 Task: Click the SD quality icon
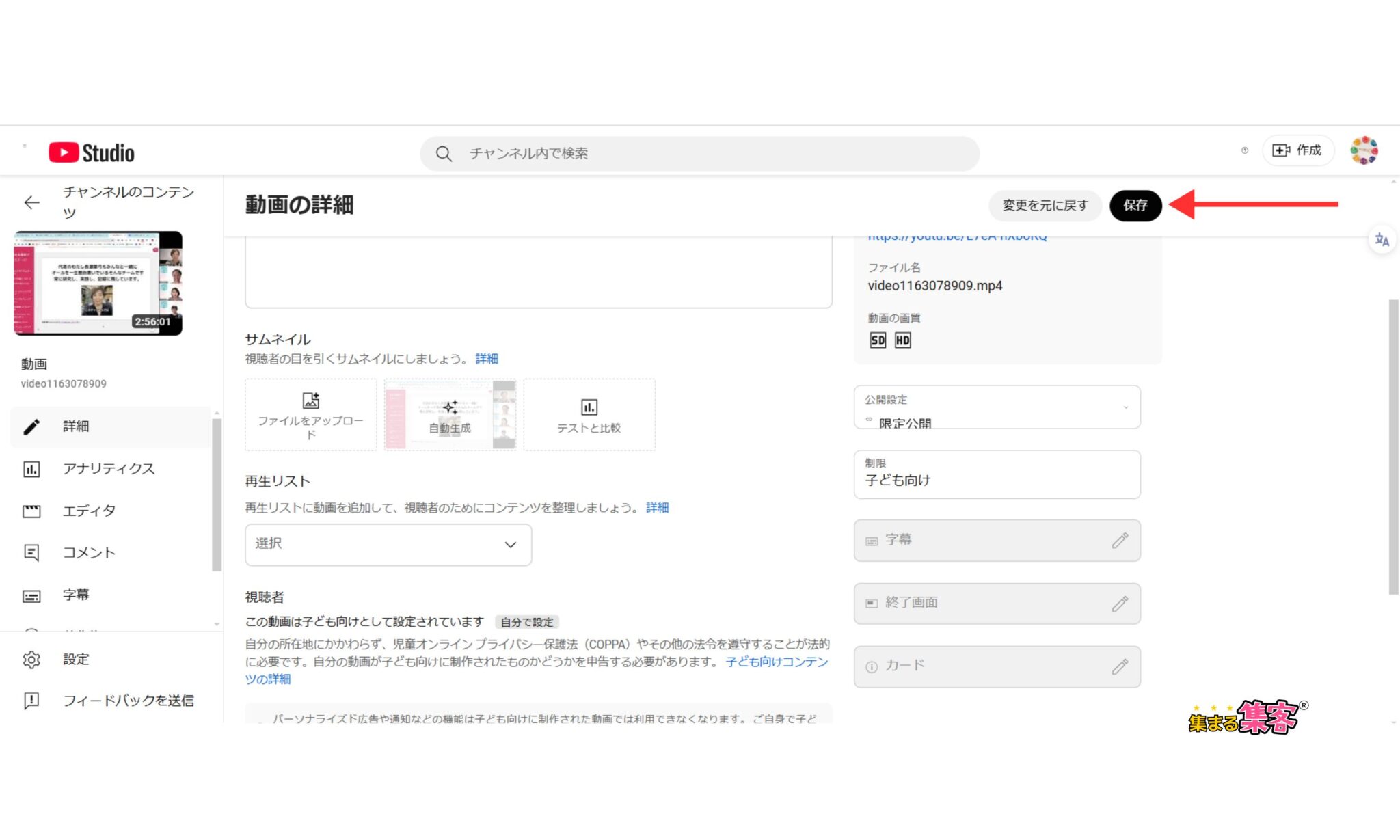878,340
